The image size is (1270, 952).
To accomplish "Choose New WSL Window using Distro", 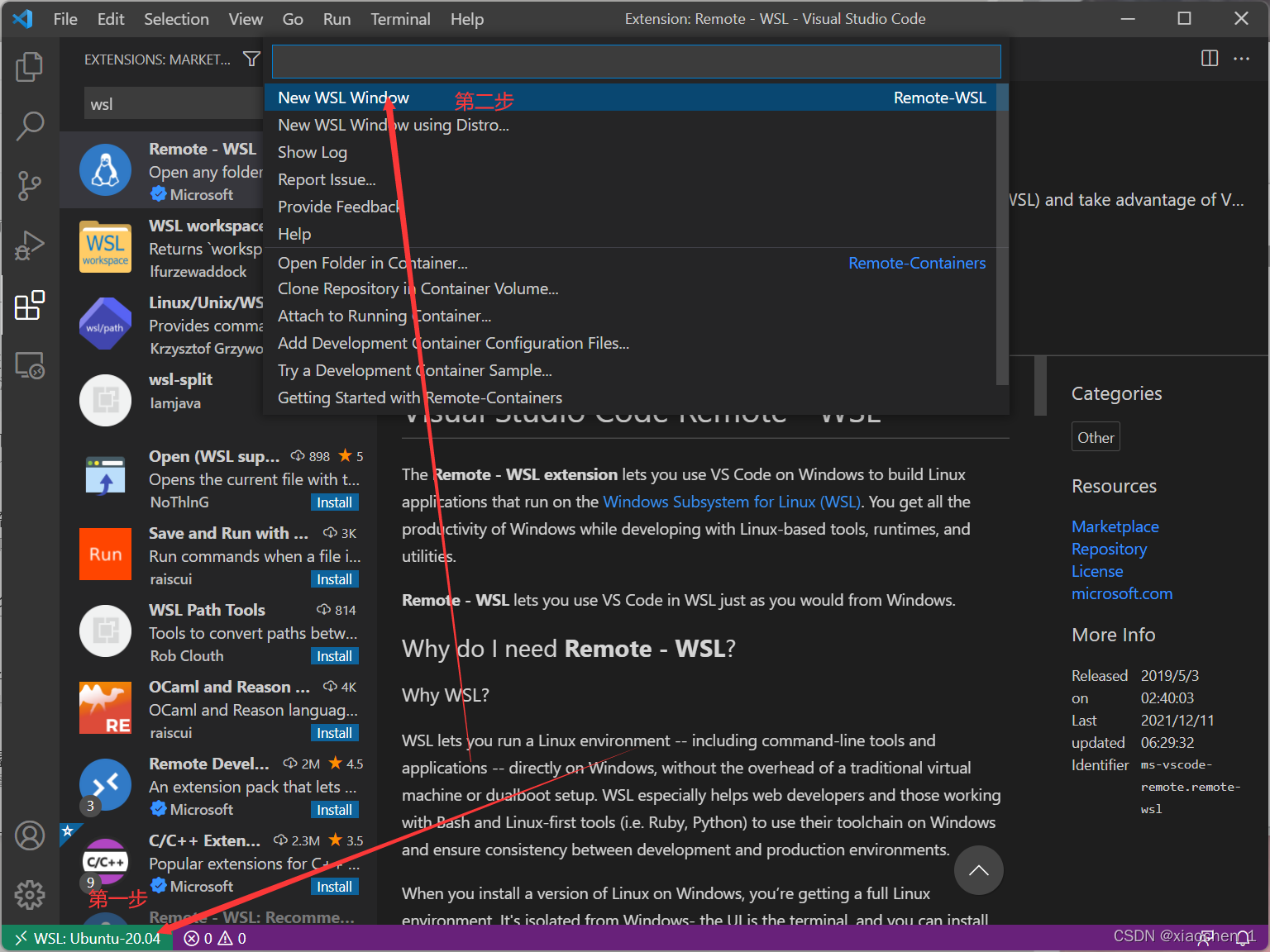I will tap(632, 125).
